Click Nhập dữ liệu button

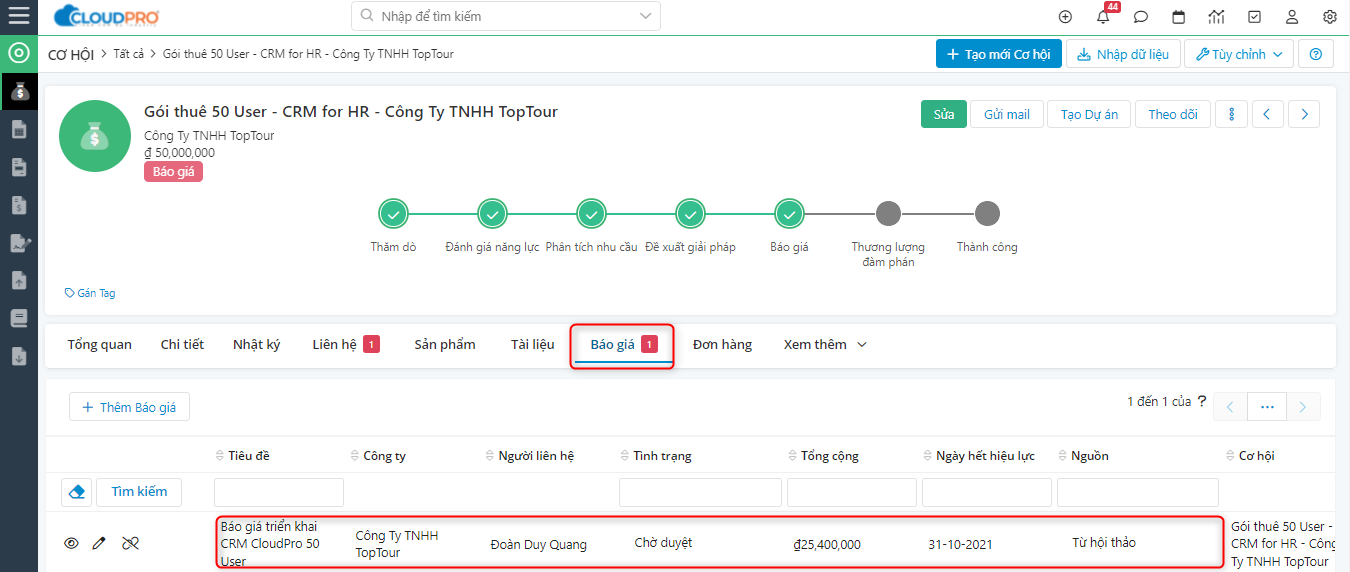point(1124,54)
